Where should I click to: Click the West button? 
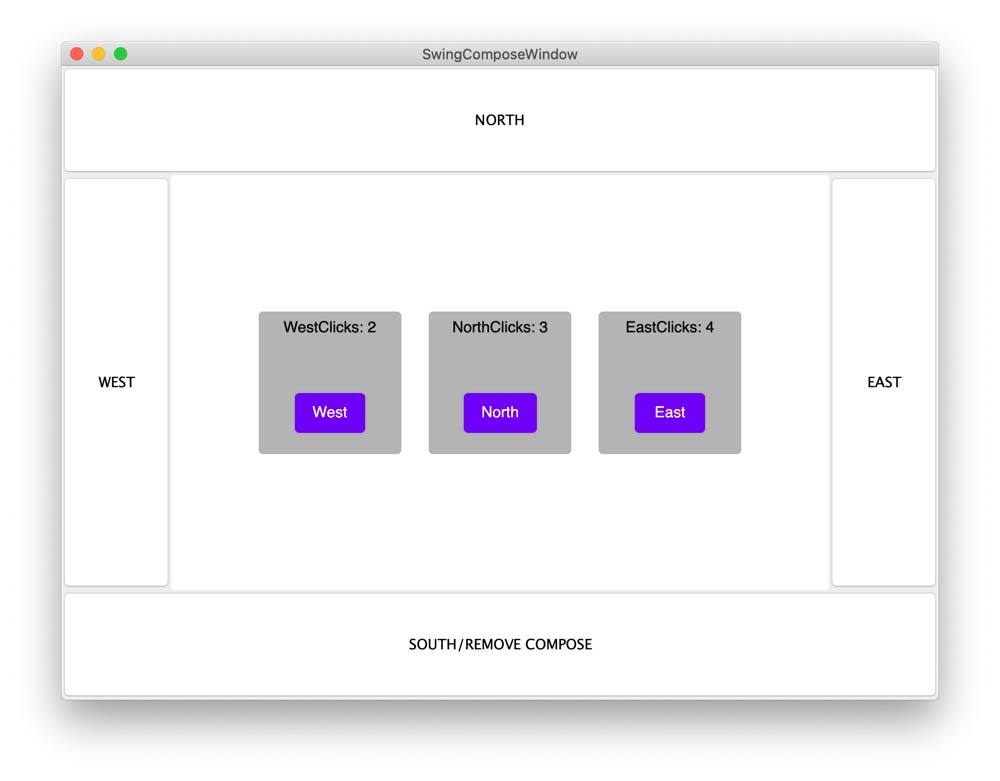pos(329,412)
